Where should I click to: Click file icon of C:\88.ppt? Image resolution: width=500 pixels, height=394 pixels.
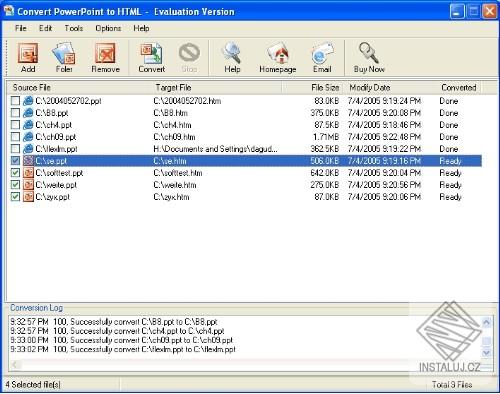pos(28,113)
